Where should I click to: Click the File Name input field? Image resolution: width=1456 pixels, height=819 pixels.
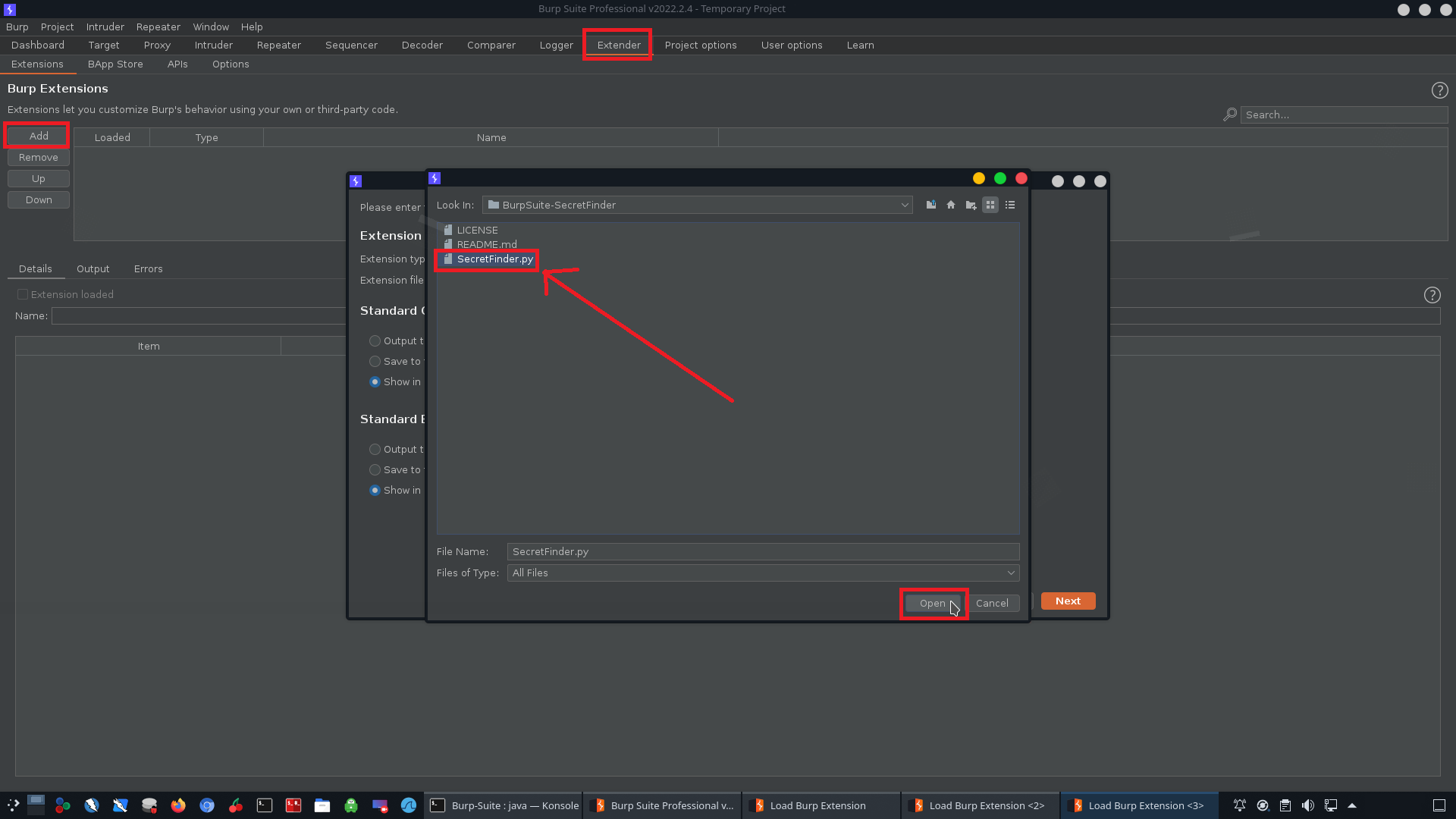pyautogui.click(x=762, y=551)
